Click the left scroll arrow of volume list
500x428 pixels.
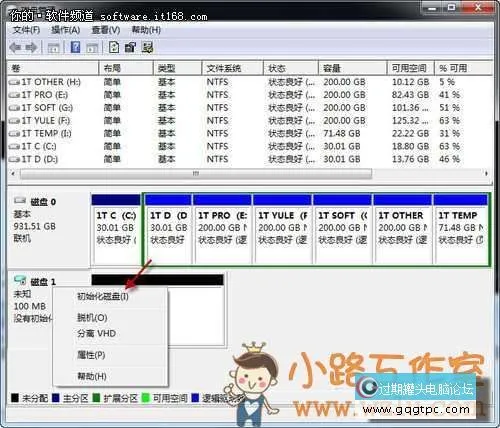pyautogui.click(x=13, y=173)
